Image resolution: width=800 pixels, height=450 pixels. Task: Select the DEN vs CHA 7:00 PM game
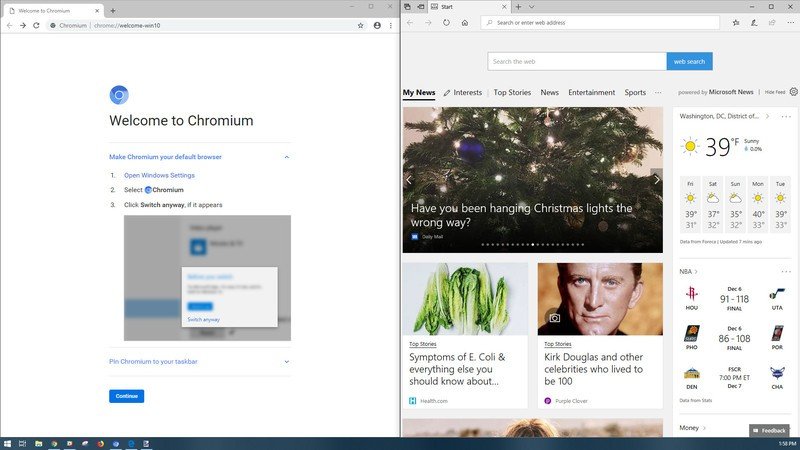coord(734,378)
